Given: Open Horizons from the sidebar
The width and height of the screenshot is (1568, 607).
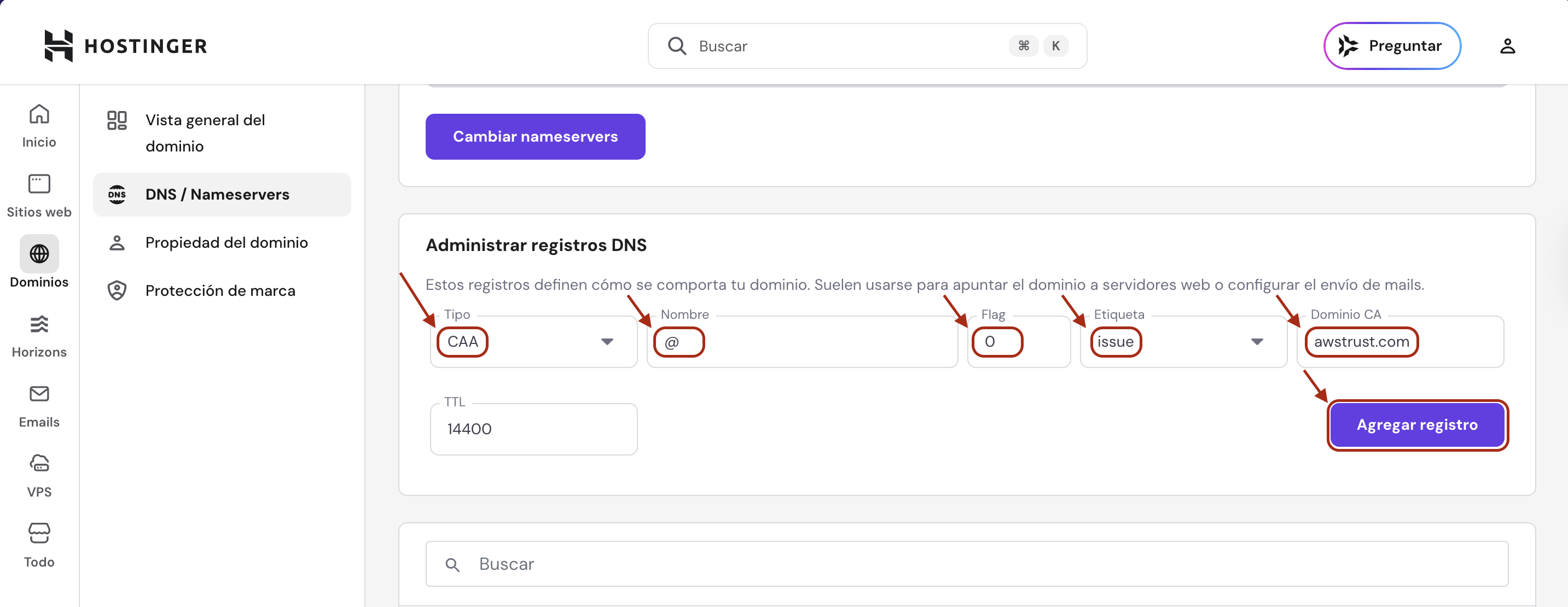Looking at the screenshot, I should [39, 324].
